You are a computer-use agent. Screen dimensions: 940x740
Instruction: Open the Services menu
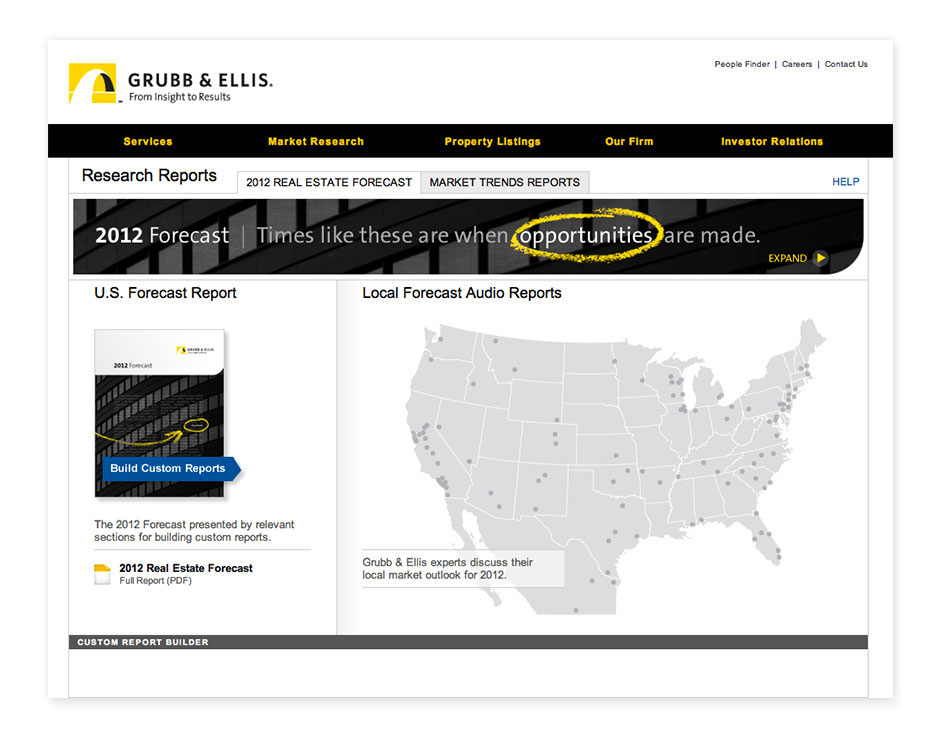tap(147, 142)
